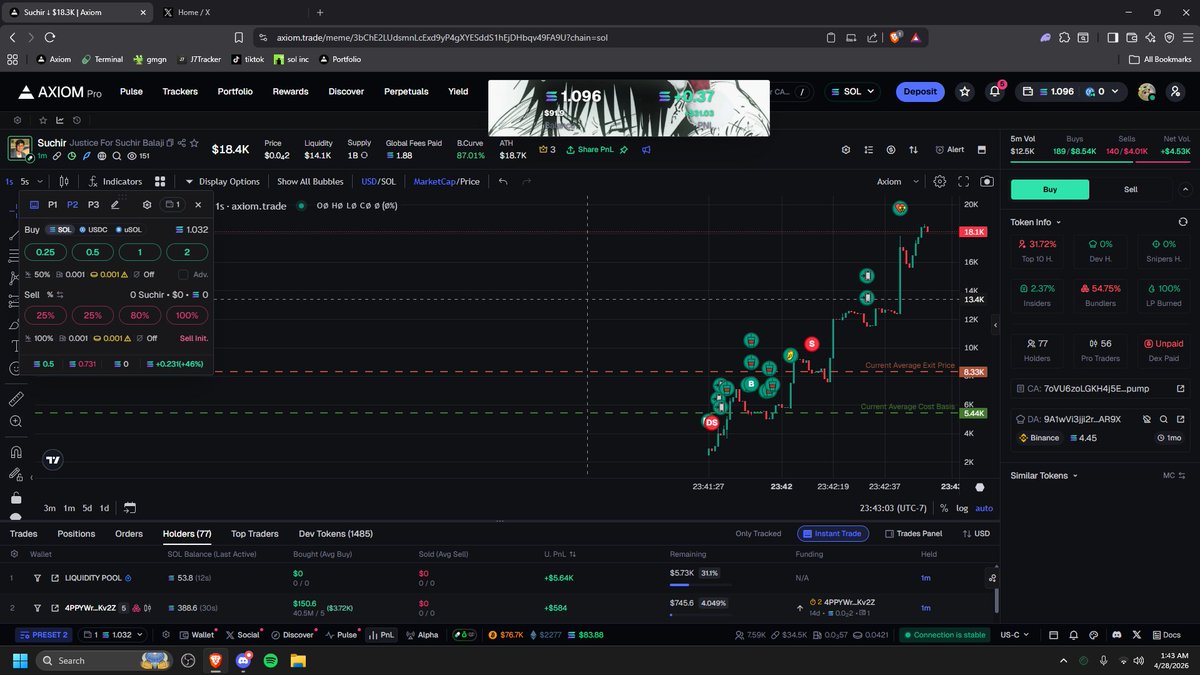Take a chart snapshot with camera icon
Screen dimensions: 1200x675
click(x=987, y=181)
